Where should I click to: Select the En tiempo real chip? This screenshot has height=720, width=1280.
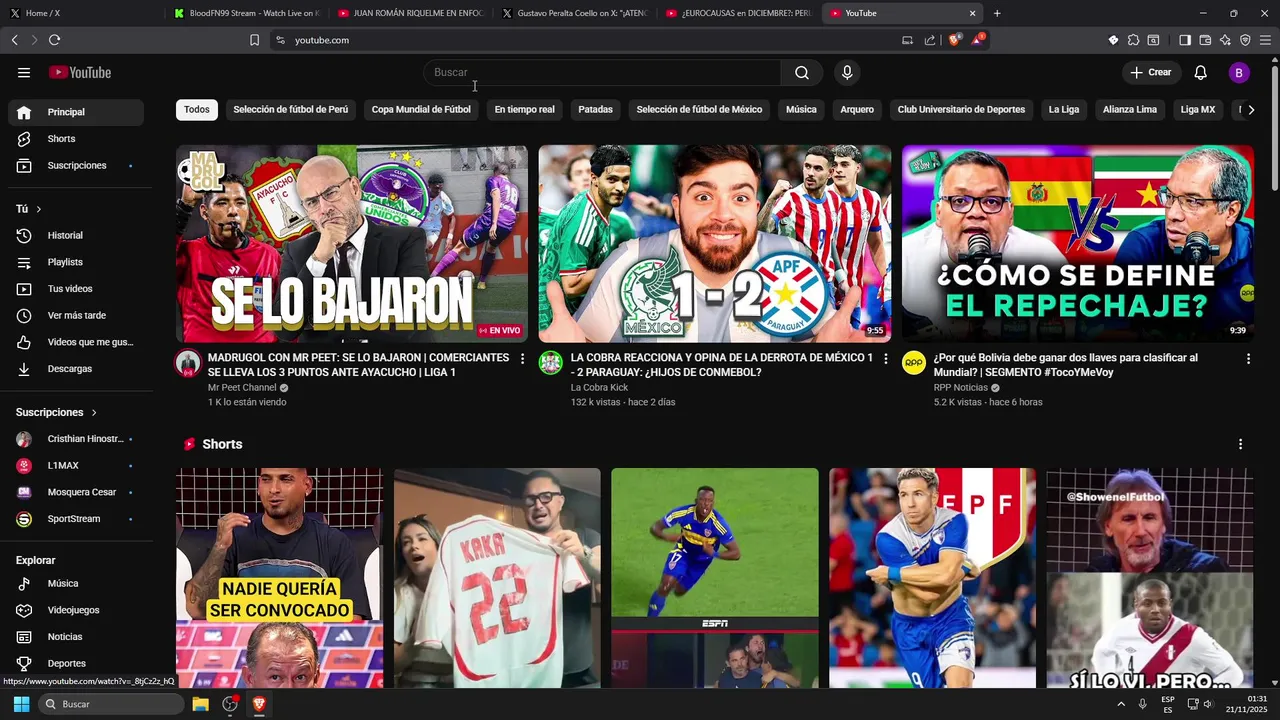click(524, 110)
